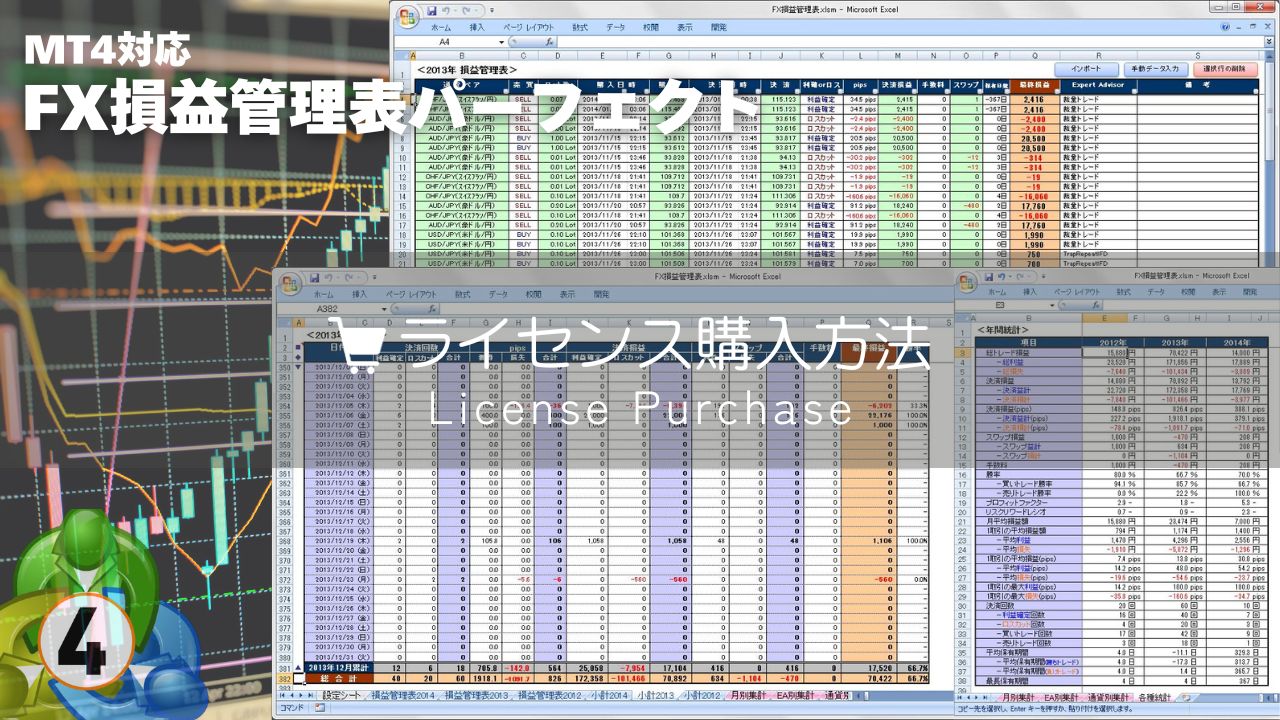Open Name Box dropdown beside A382
Screen dimensions: 1280x720
[382, 309]
